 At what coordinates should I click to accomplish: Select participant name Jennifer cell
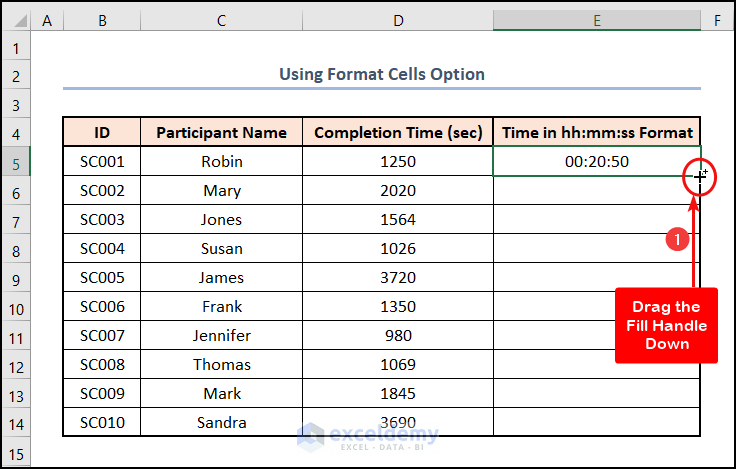tap(221, 335)
